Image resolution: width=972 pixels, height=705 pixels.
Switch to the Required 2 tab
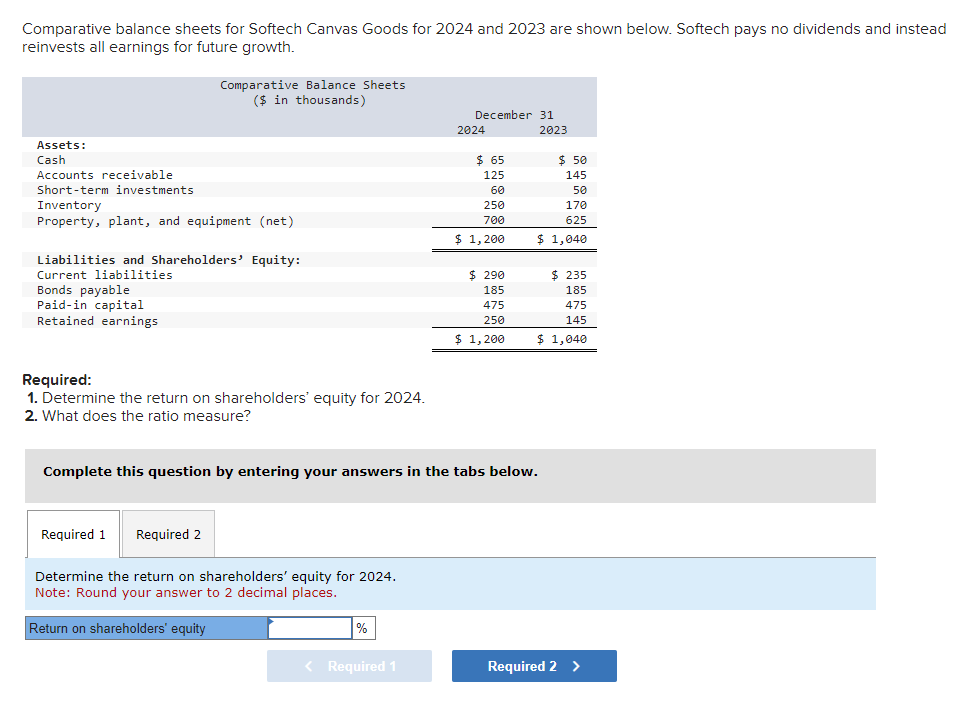click(167, 533)
